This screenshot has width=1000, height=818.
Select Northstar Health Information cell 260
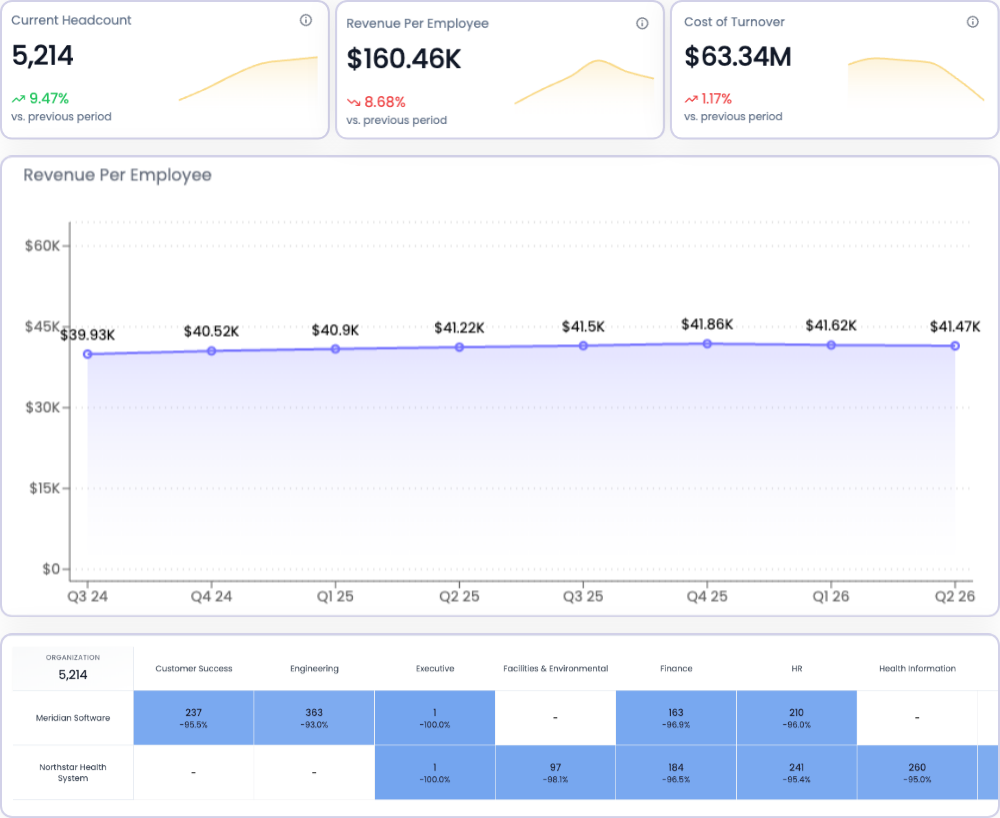click(x=917, y=773)
